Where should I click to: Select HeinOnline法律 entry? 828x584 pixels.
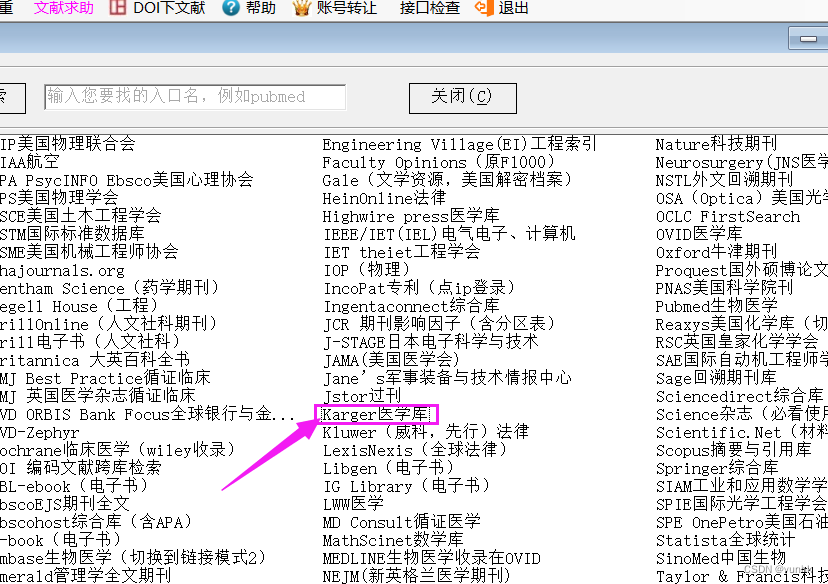pyautogui.click(x=384, y=198)
